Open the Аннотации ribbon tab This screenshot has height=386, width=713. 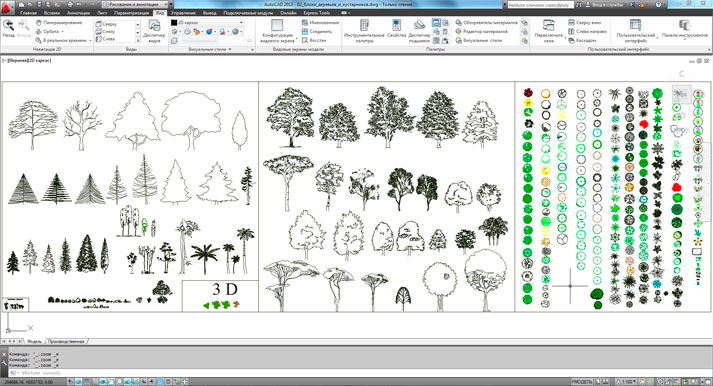click(x=79, y=13)
